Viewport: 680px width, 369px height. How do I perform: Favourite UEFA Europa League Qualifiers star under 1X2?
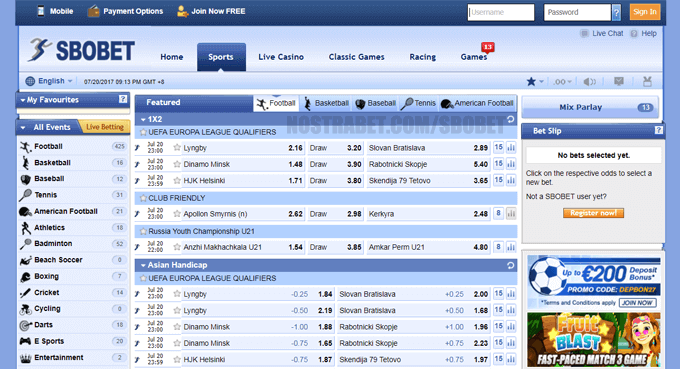[x=143, y=132]
